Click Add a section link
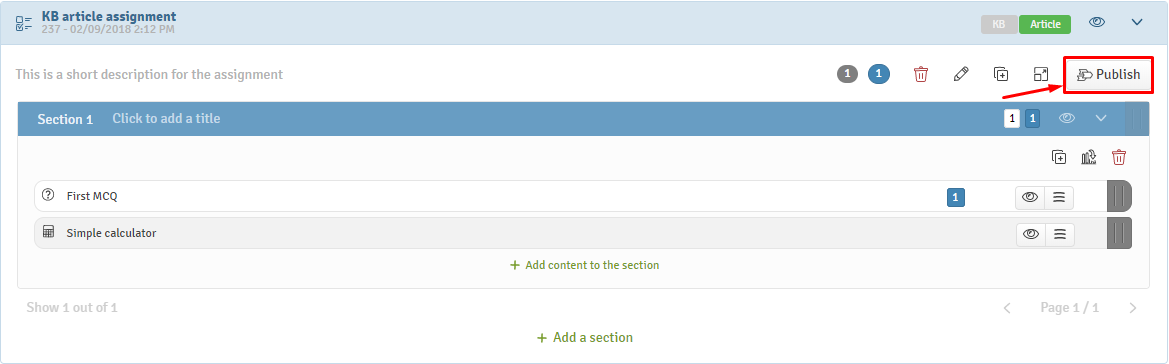 (x=584, y=338)
